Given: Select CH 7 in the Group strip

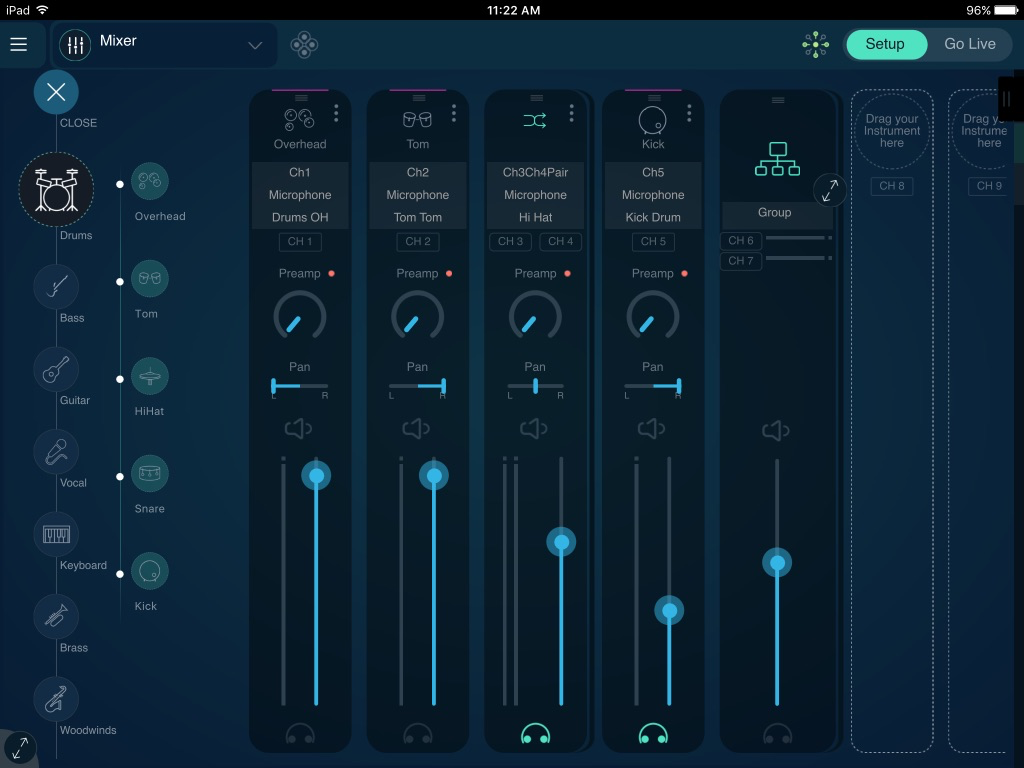Looking at the screenshot, I should click(x=741, y=261).
